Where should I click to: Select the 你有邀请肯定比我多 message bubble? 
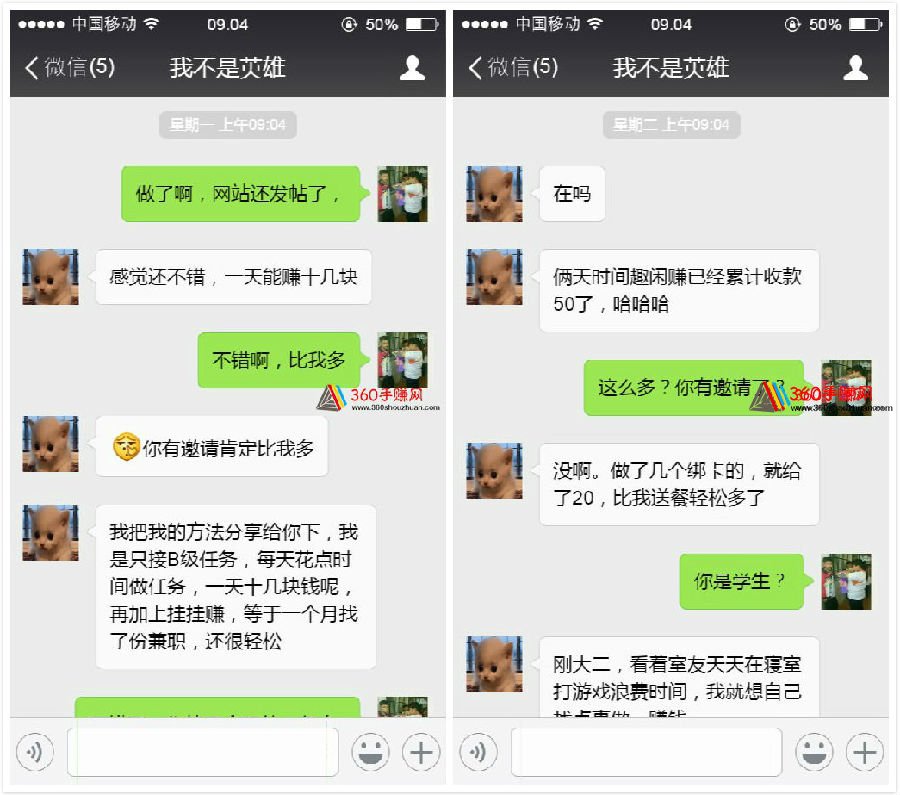pyautogui.click(x=212, y=447)
